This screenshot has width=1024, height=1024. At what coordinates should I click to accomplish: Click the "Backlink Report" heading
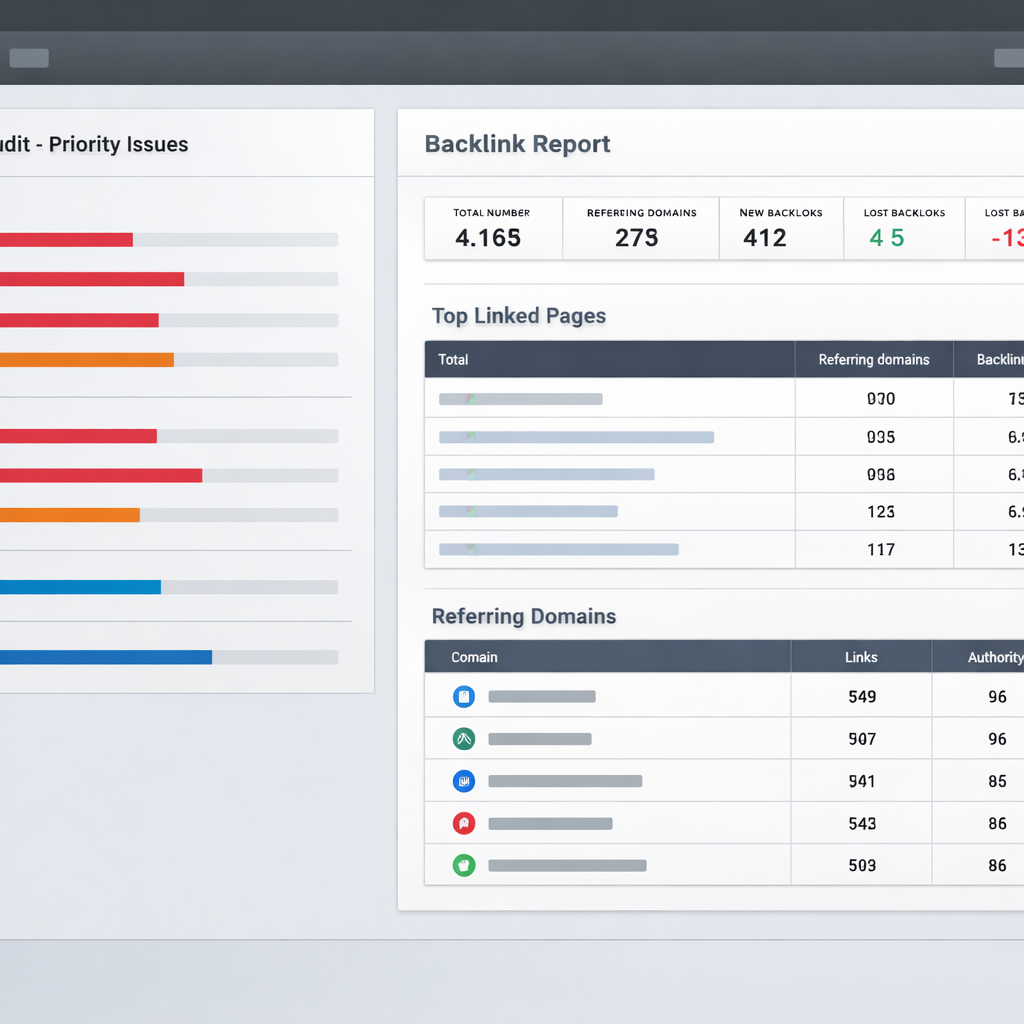click(517, 144)
